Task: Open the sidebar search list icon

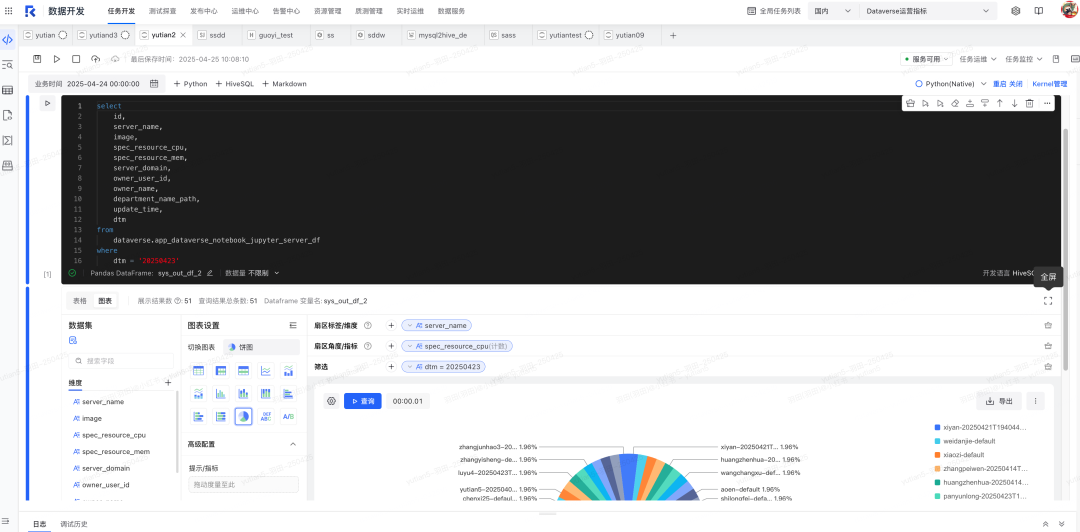Action: (8, 65)
